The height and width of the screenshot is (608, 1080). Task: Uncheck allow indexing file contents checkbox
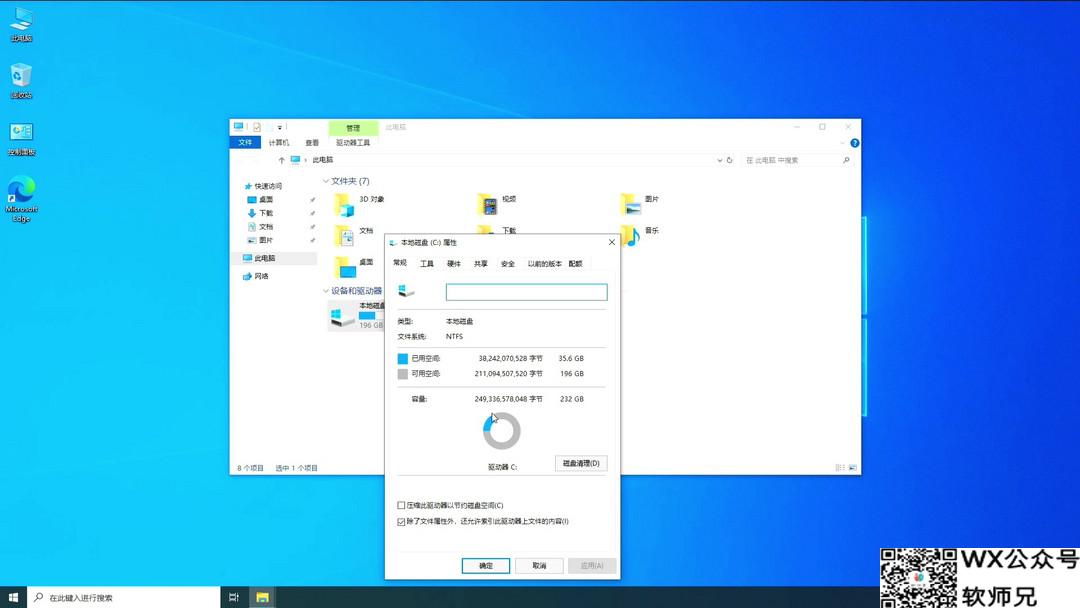401,522
